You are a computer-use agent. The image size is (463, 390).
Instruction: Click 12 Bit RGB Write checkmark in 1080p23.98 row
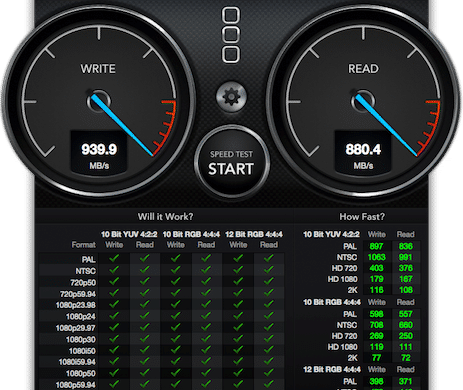click(238, 304)
